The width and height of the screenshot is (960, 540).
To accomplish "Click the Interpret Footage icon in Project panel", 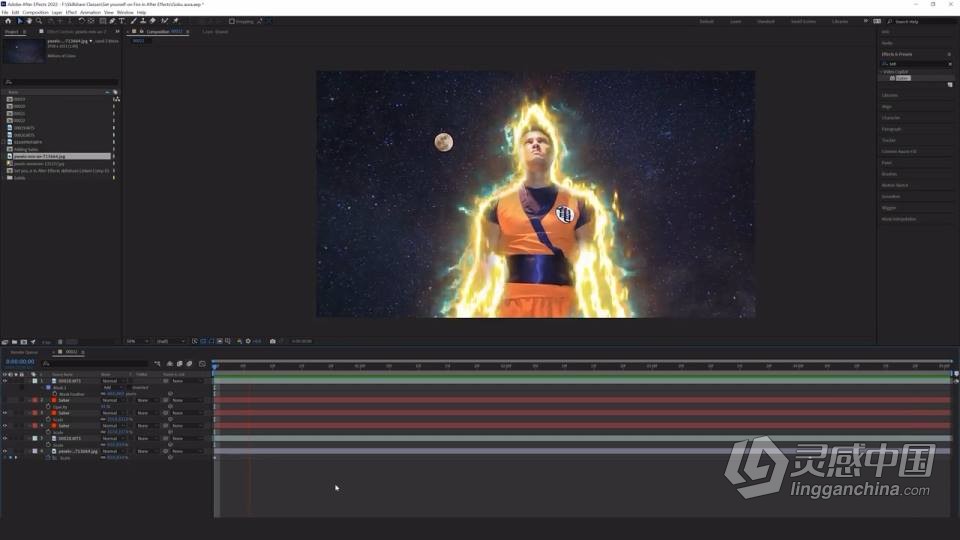I will pyautogui.click(x=5, y=342).
